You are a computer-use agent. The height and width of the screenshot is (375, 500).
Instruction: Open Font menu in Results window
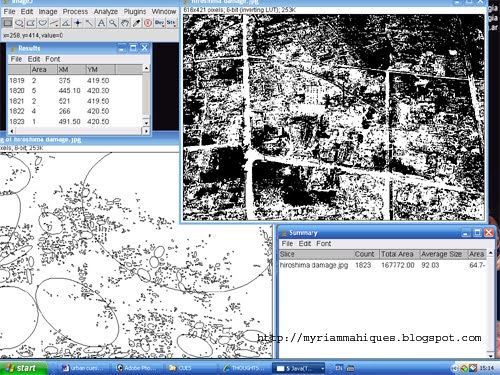52,59
